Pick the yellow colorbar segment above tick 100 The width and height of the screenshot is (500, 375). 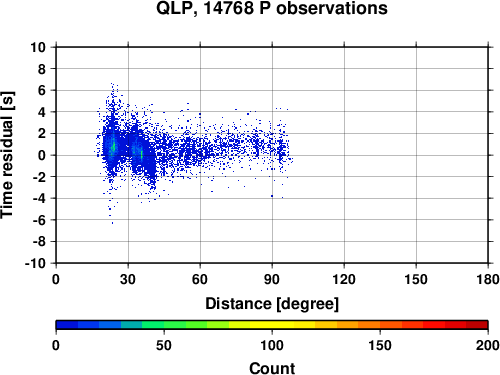[272, 325]
